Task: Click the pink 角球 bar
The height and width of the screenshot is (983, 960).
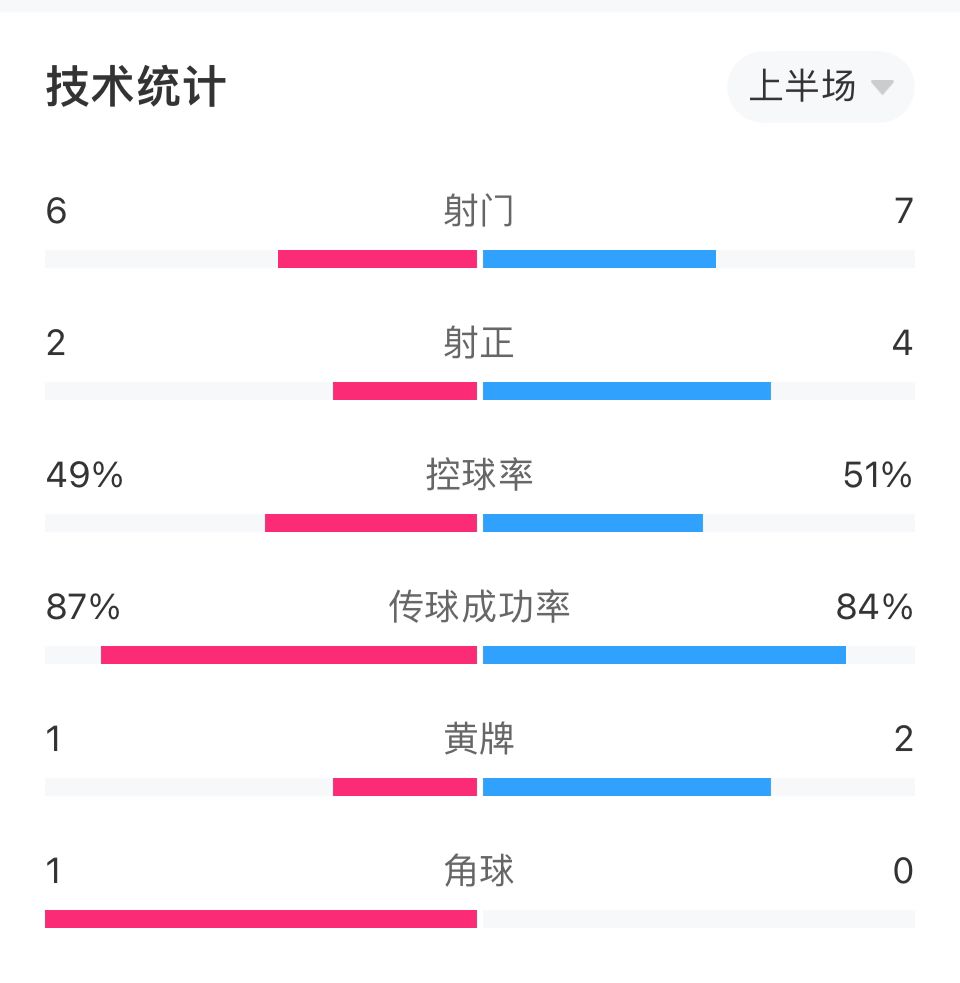Action: [x=261, y=919]
